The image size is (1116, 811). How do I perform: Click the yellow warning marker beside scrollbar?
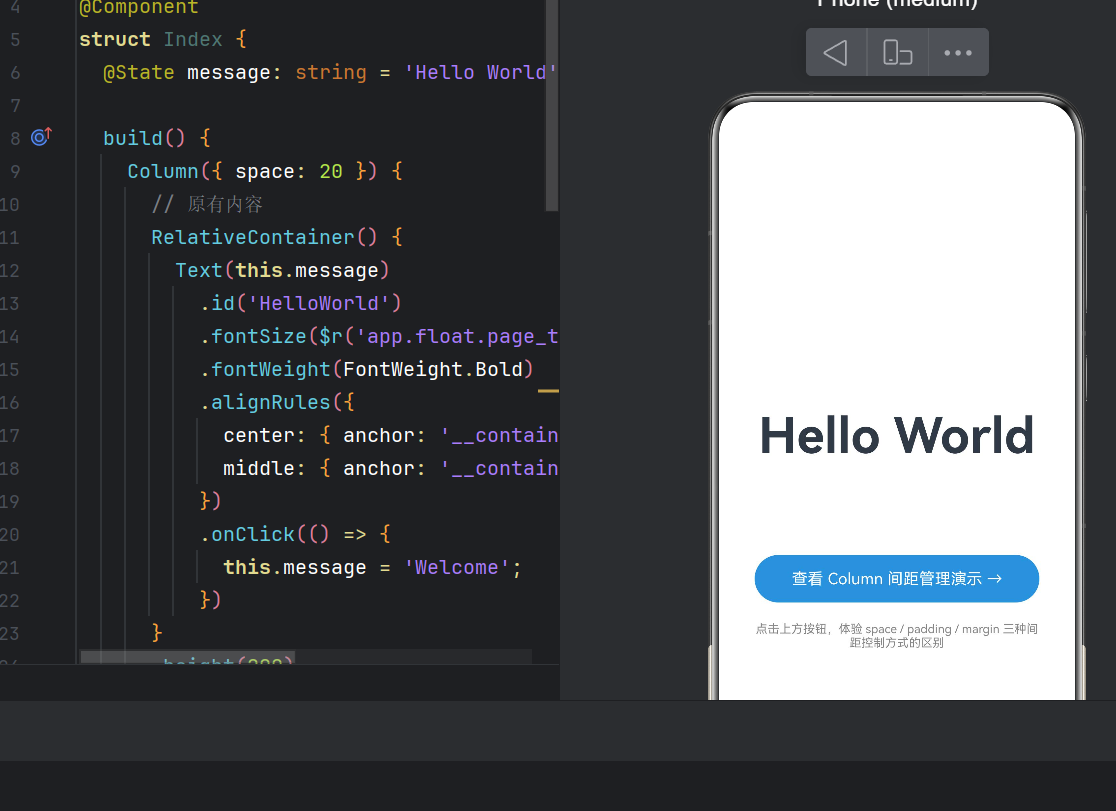point(548,391)
